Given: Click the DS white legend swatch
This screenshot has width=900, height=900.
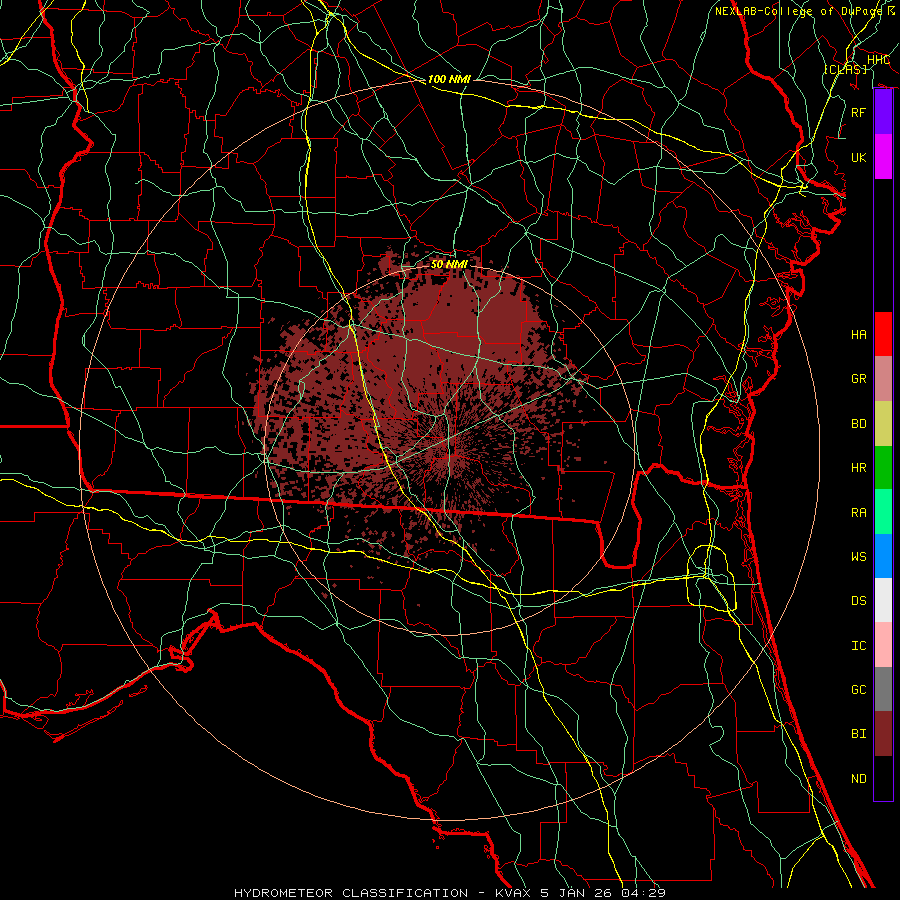Looking at the screenshot, I should tap(883, 600).
